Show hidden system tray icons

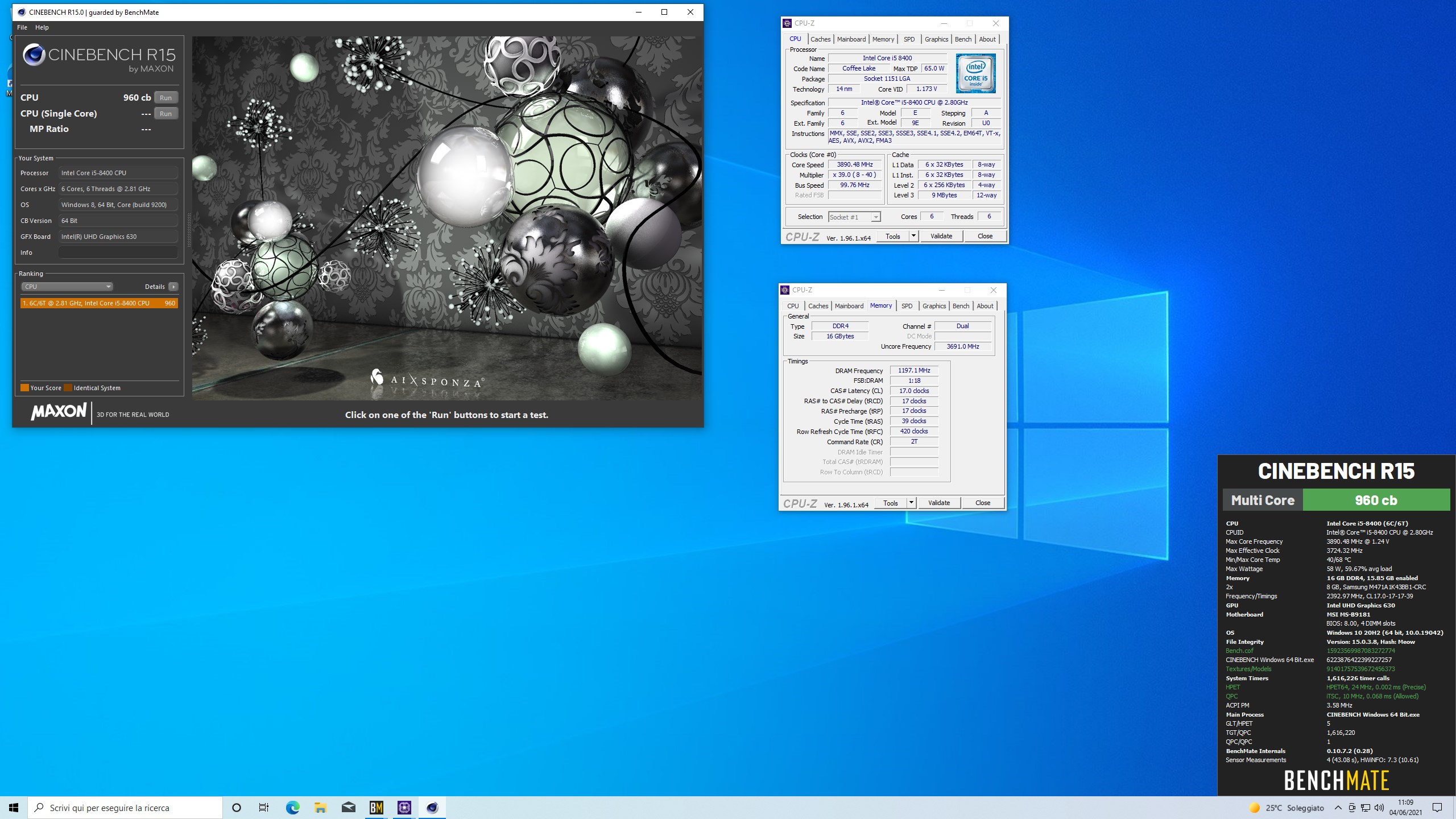(x=1338, y=808)
